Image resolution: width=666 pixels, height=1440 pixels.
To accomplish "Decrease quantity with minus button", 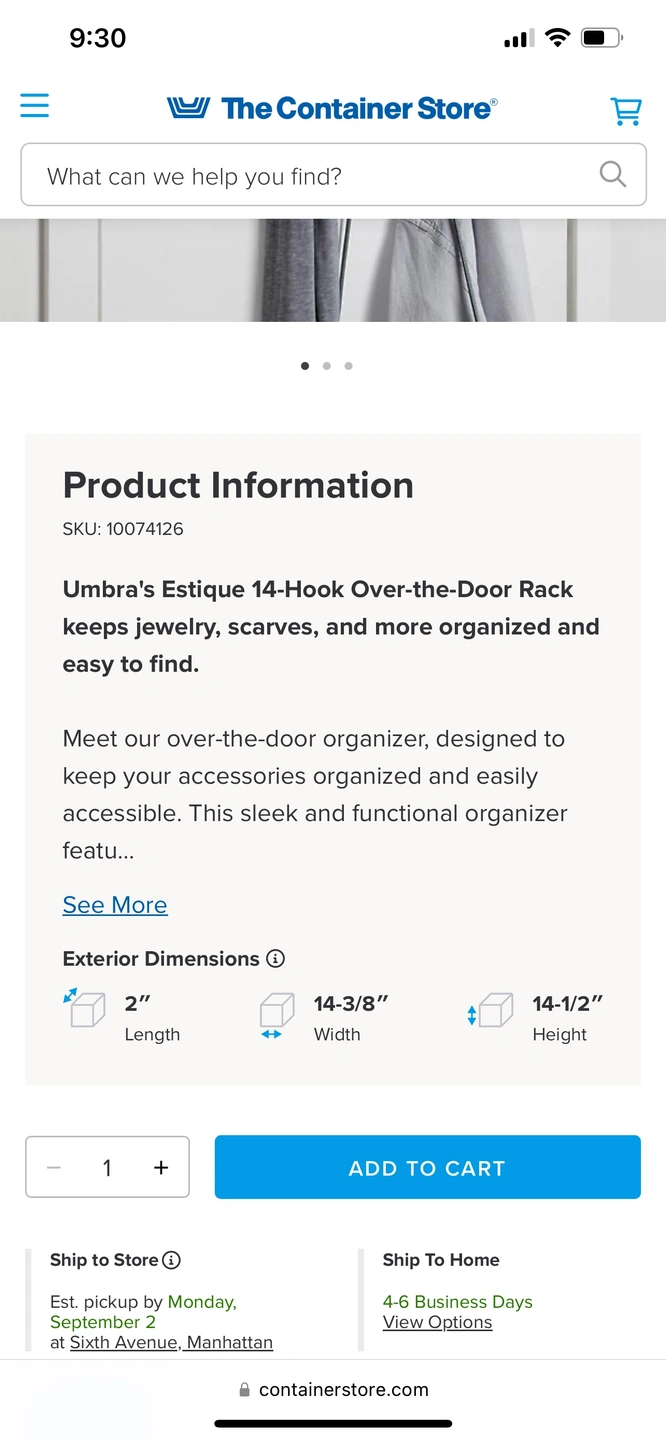I will coord(54,1167).
